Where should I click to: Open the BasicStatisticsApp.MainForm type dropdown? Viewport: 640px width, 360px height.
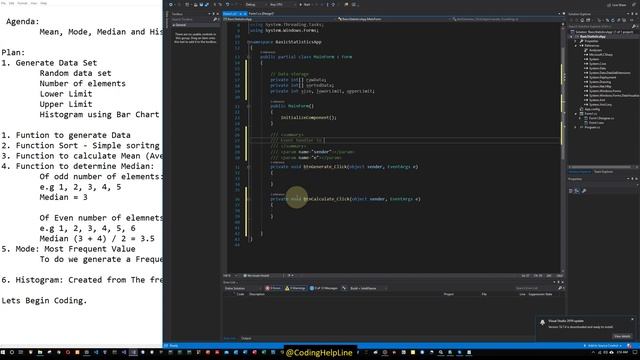(394, 19)
